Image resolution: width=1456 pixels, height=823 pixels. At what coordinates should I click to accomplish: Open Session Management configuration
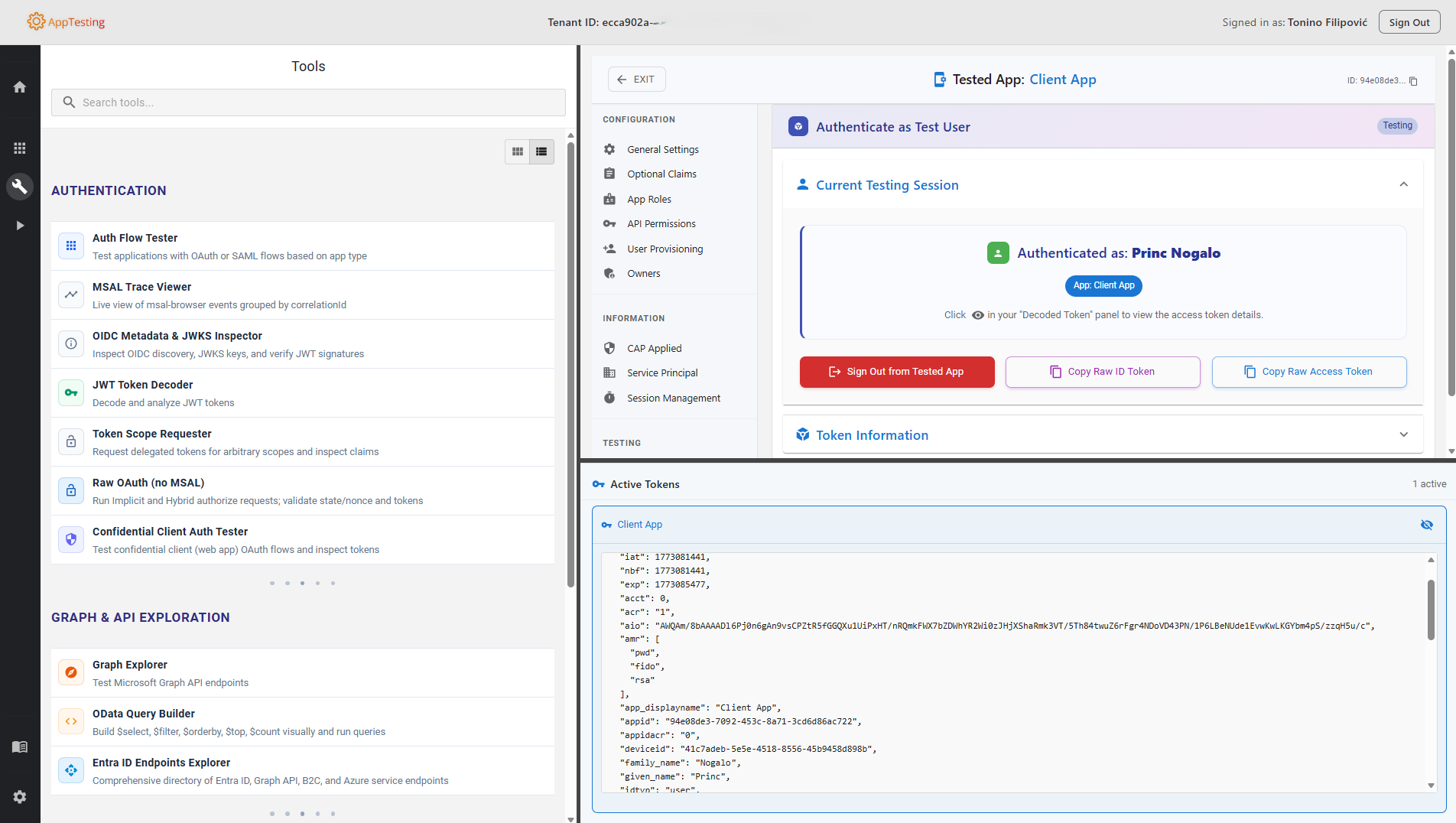point(674,398)
